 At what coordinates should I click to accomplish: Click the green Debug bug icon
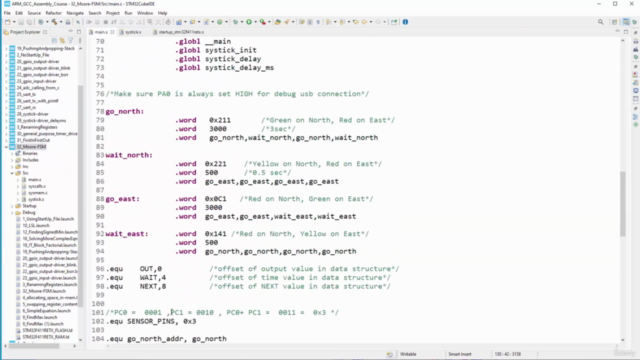236,22
